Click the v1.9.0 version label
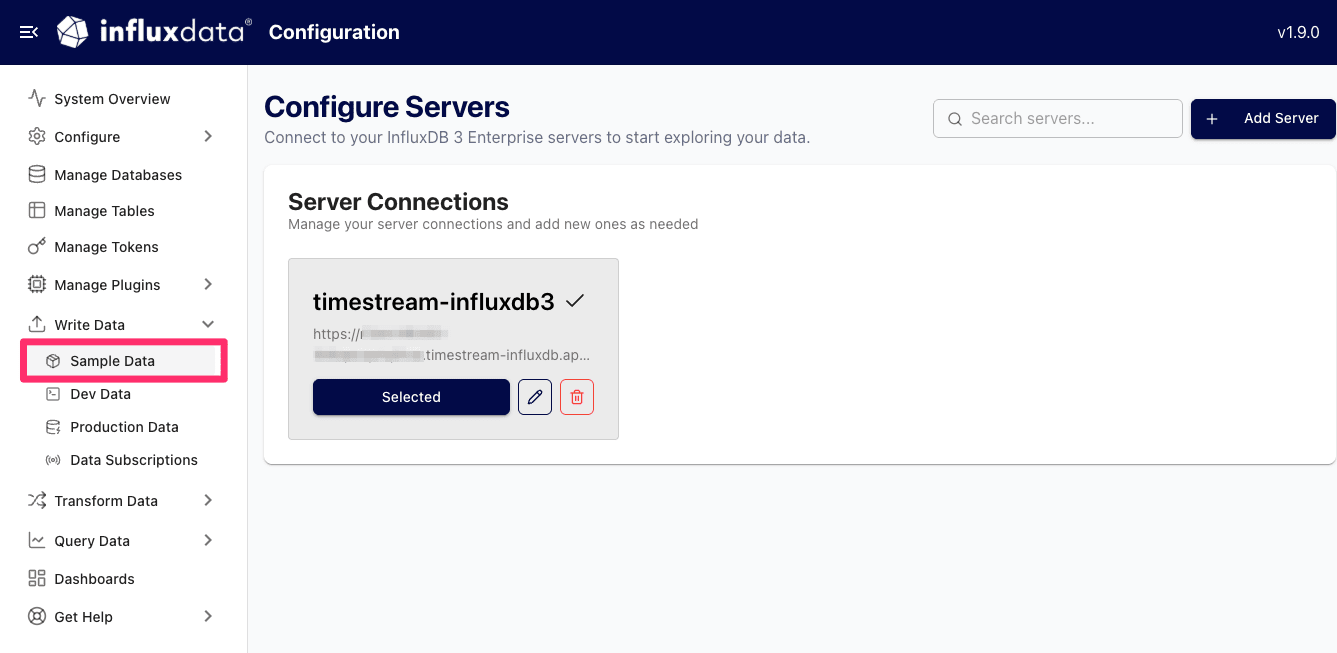The height and width of the screenshot is (653, 1337). coord(1298,32)
